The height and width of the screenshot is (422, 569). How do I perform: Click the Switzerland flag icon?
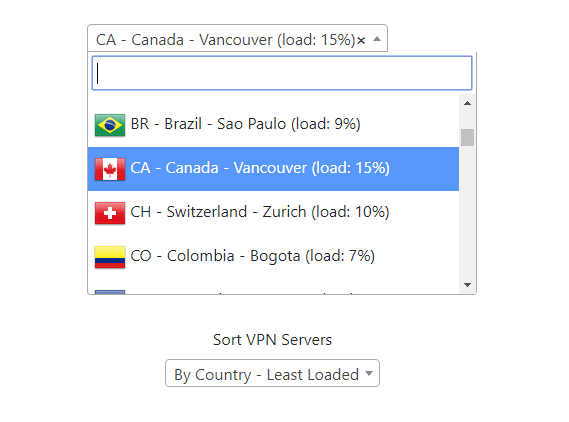[110, 213]
